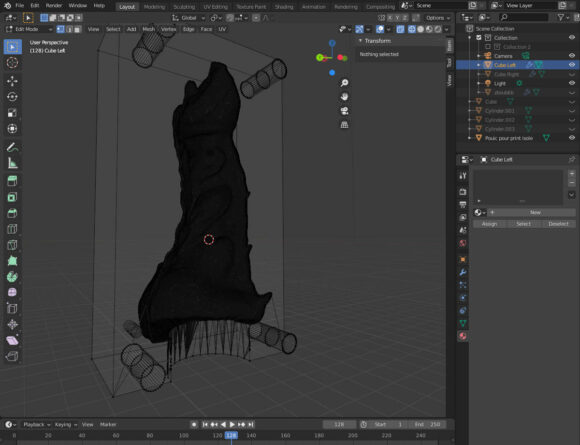580x445 pixels.
Task: Select the Smooth tool
Action: (13, 293)
